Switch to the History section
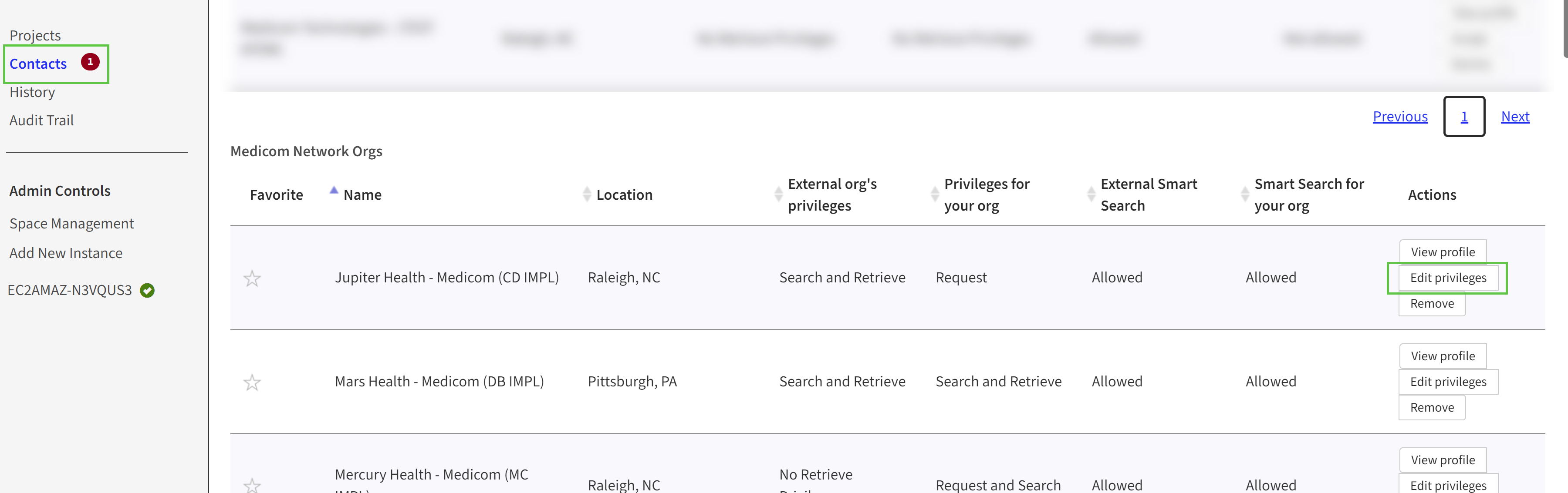The image size is (1568, 493). point(32,92)
